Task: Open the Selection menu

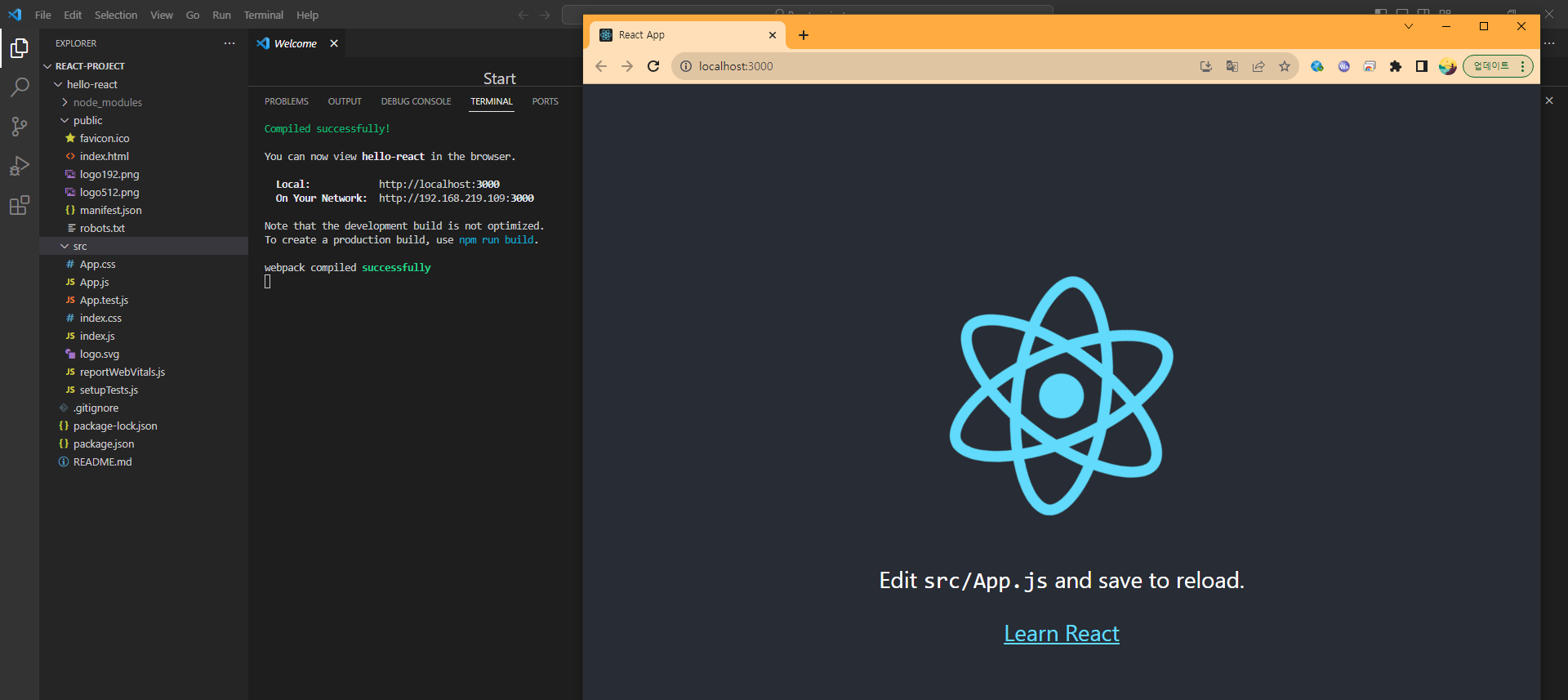Action: [116, 15]
